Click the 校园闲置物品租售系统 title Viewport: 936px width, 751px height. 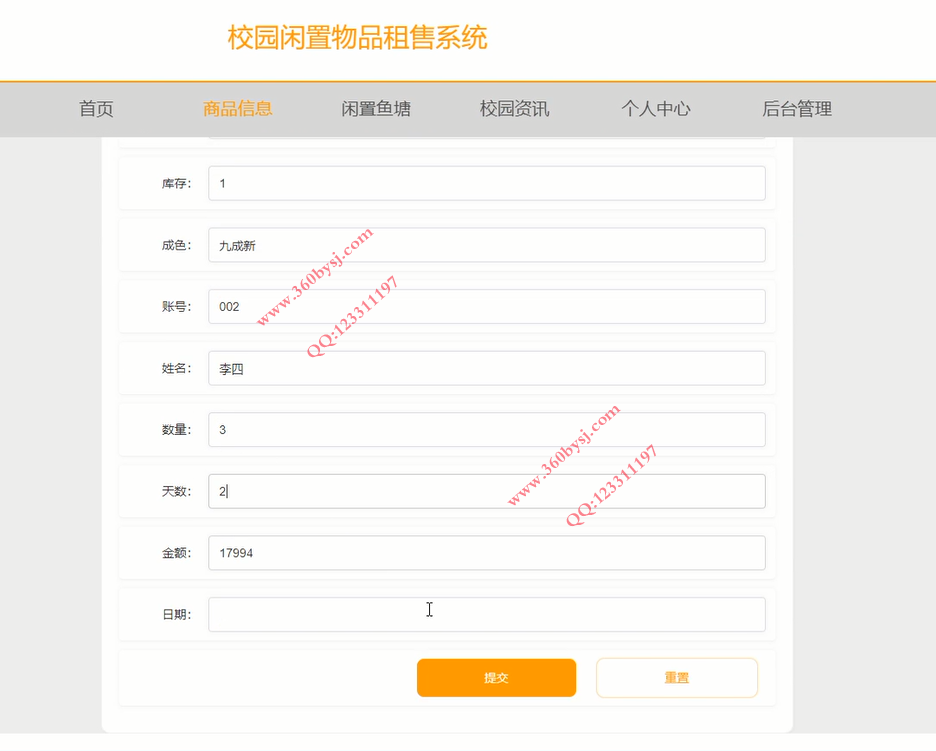pos(358,38)
